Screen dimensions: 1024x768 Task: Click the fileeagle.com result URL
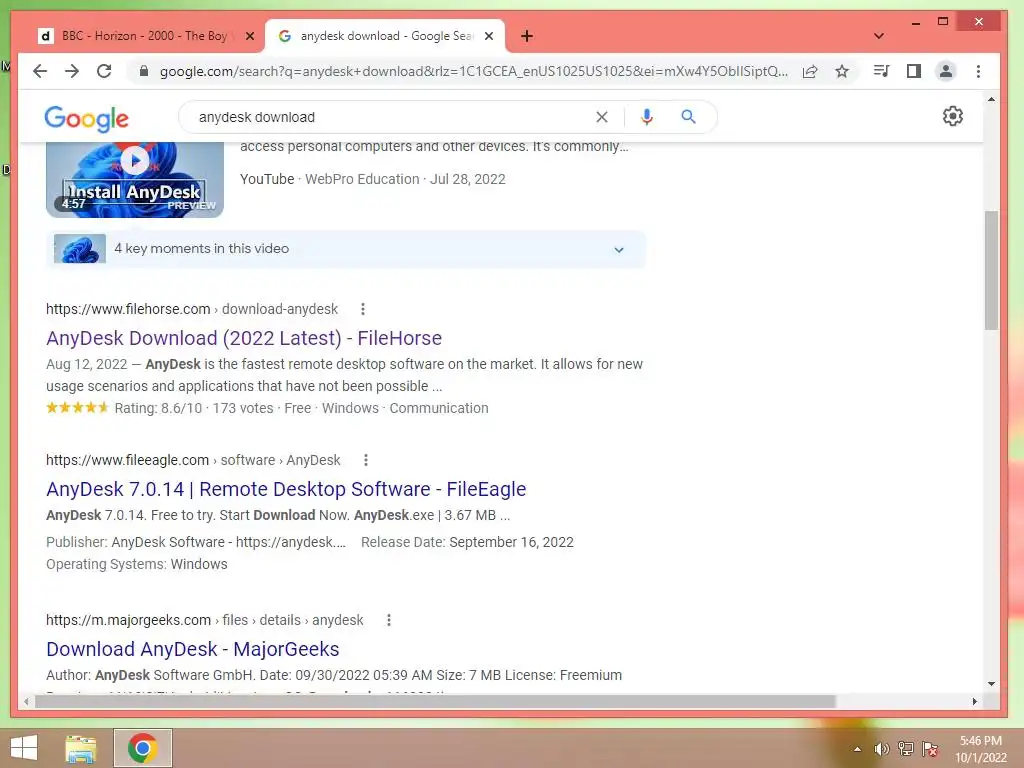(193, 460)
